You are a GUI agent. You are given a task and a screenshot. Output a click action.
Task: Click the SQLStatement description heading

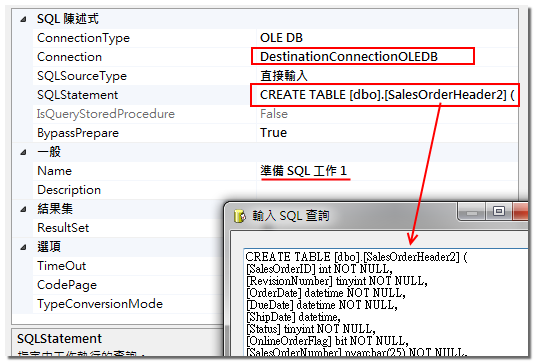coord(59,339)
